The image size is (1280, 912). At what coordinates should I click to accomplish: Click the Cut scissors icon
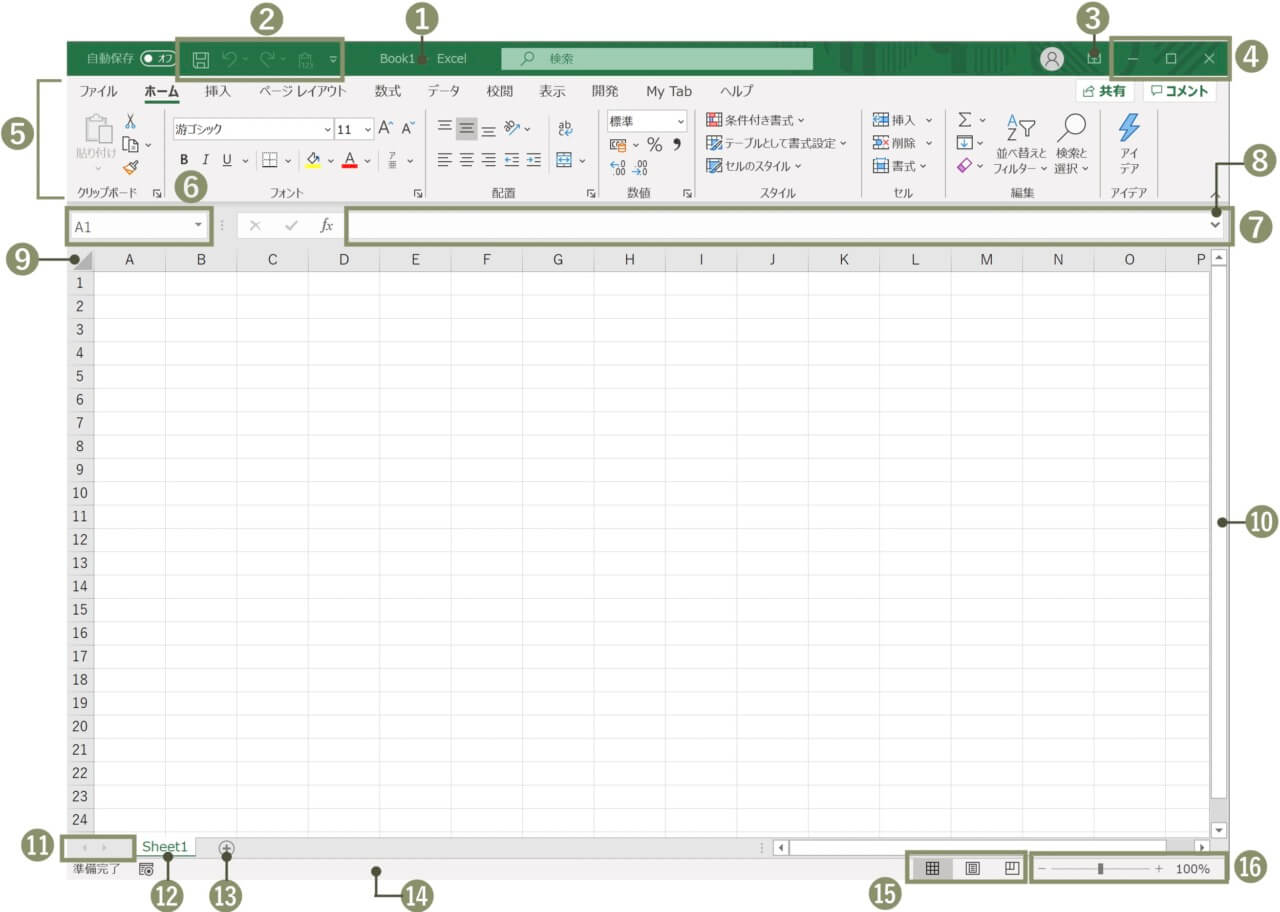click(x=130, y=121)
